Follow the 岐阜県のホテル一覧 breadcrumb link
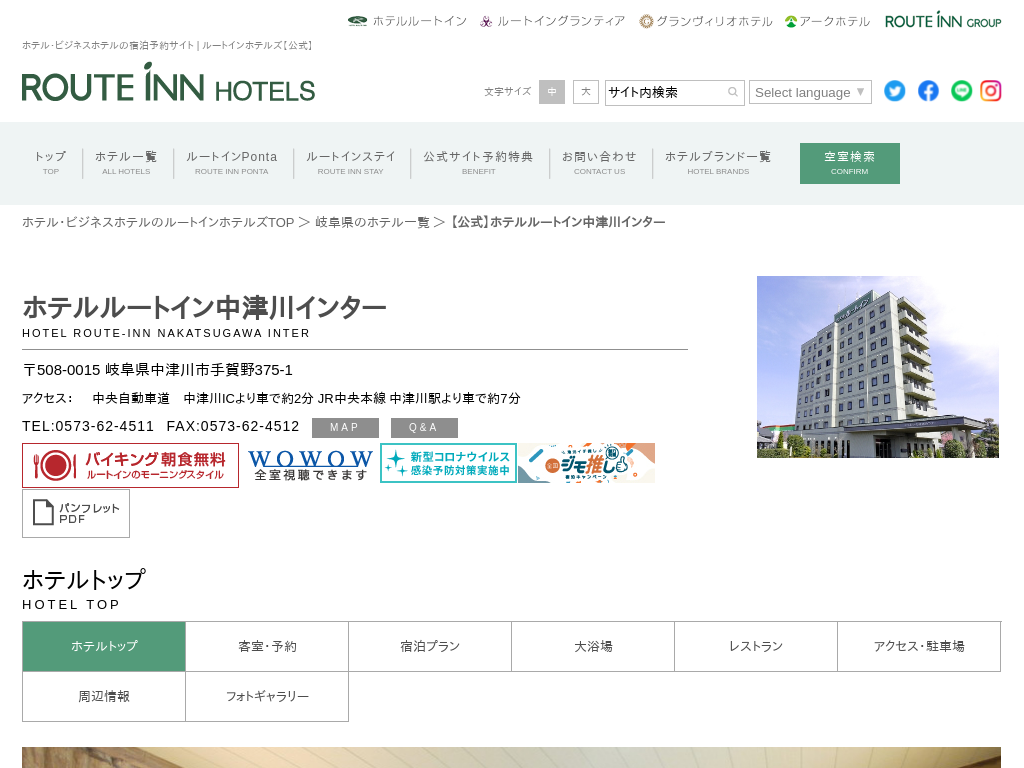 point(372,222)
